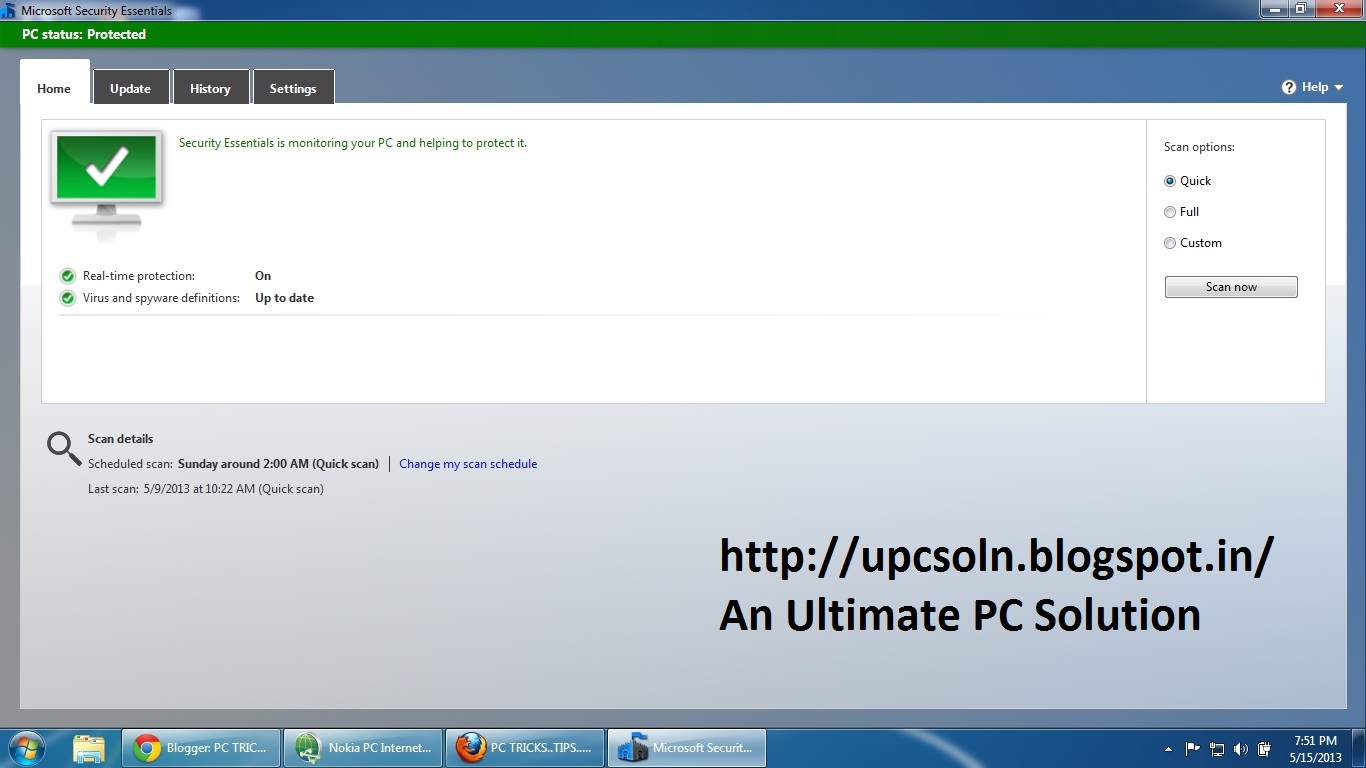Switch to Nokia PC Internet taskbar window
This screenshot has width=1366, height=768.
(x=362, y=748)
